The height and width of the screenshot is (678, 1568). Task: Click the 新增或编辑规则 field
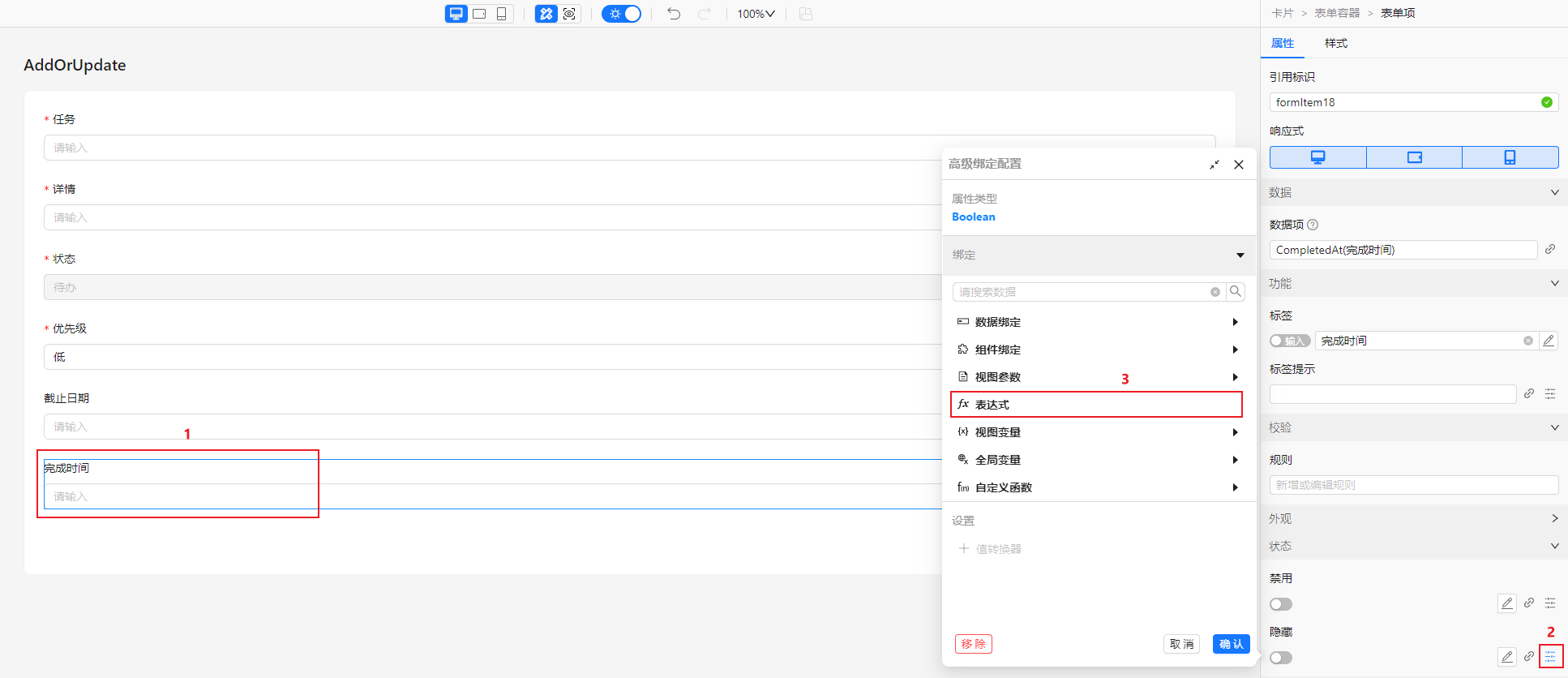1414,485
